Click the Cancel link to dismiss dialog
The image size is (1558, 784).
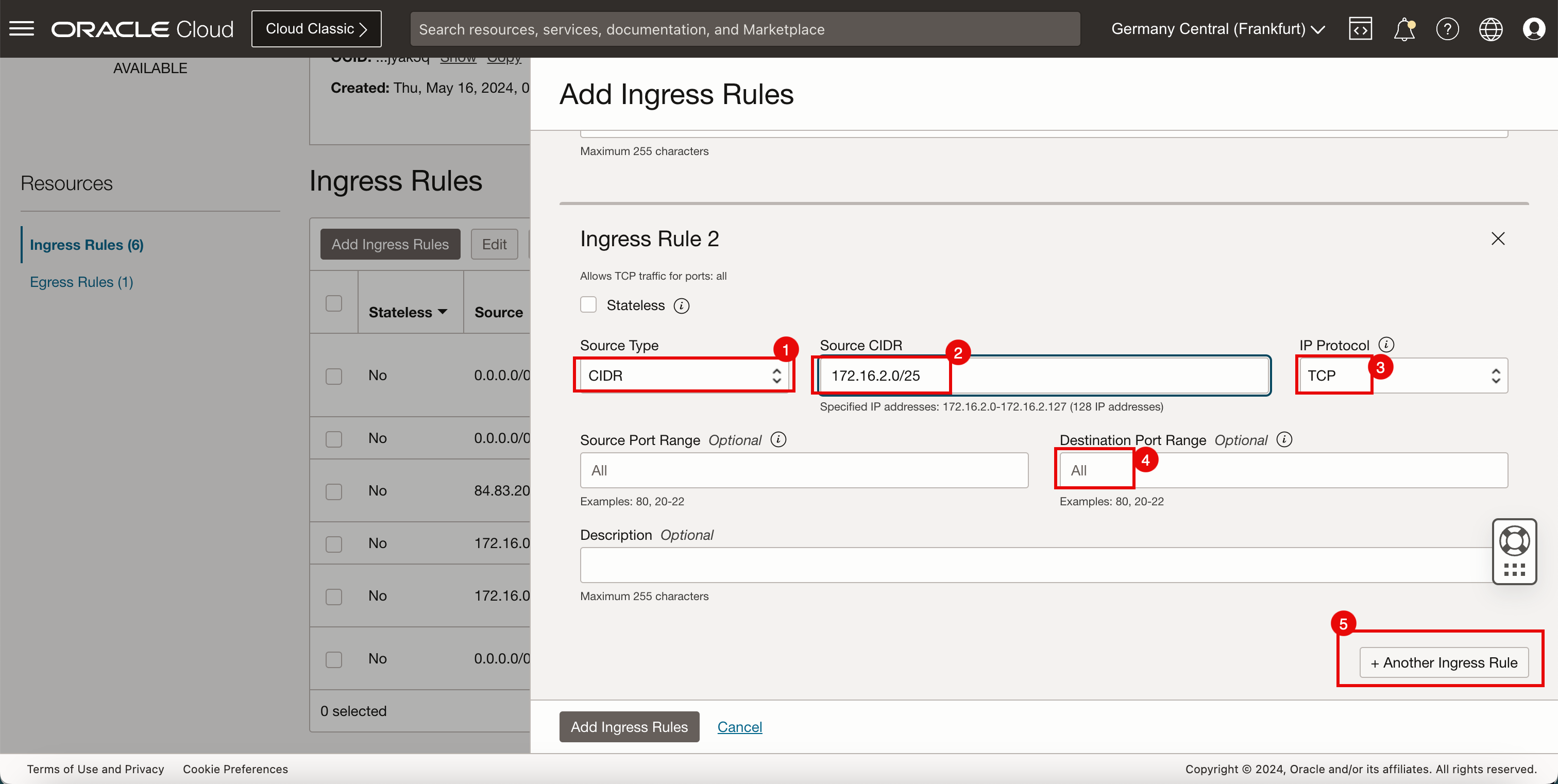click(x=740, y=727)
